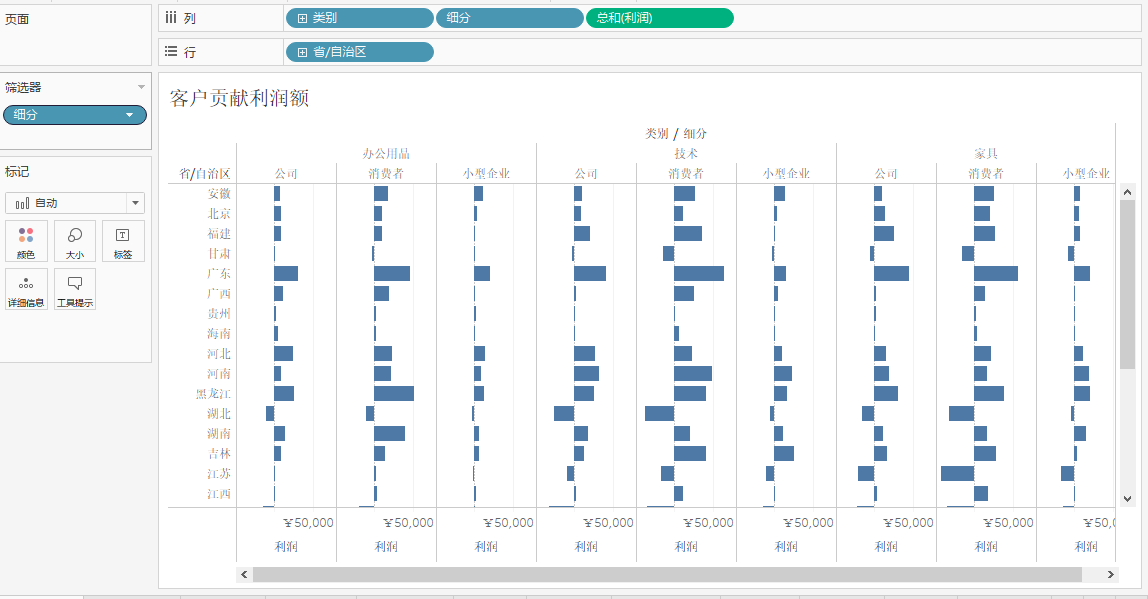
Task: Select the 办公用品 category header
Action: click(x=386, y=154)
